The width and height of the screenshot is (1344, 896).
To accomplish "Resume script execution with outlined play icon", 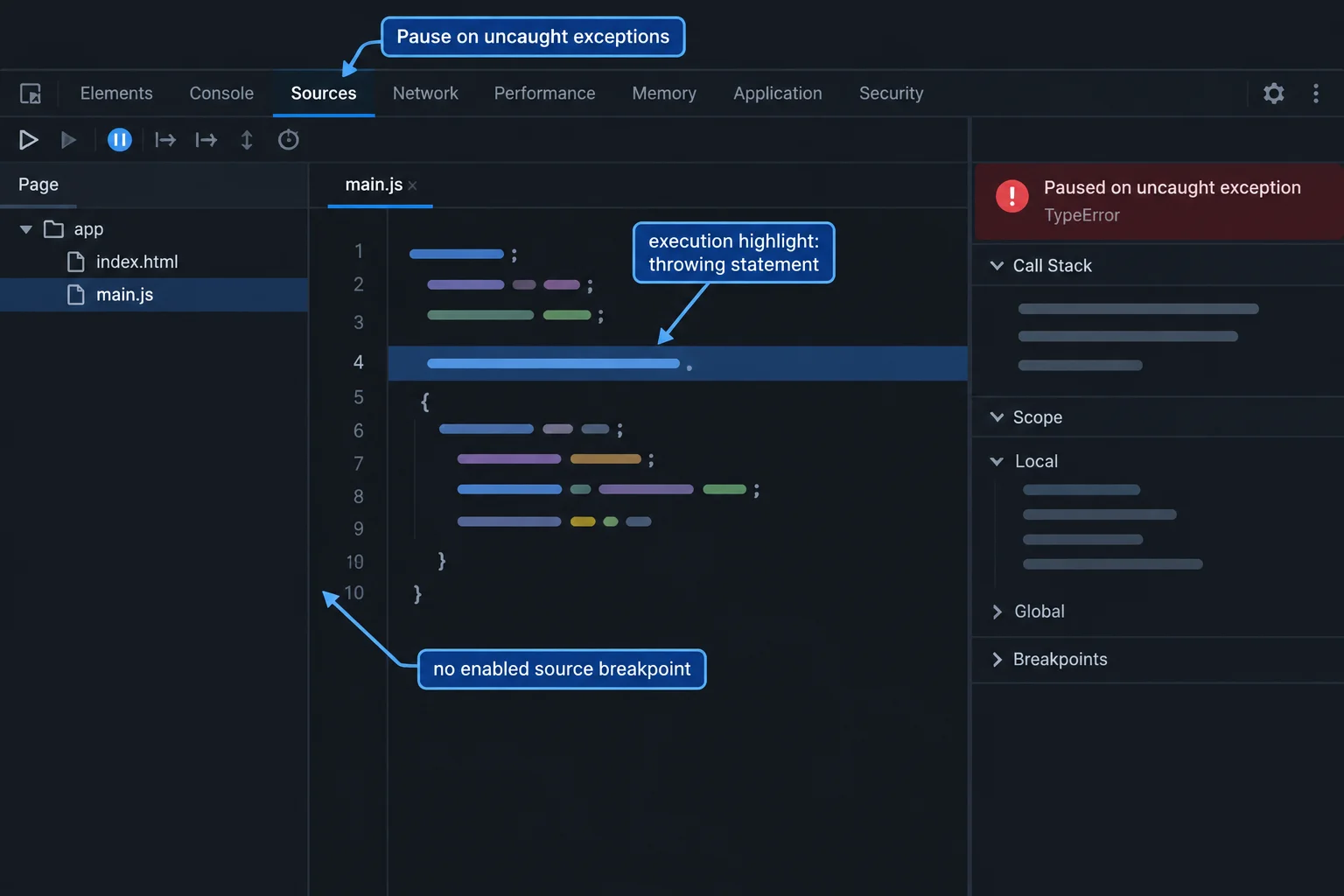I will click(x=28, y=140).
